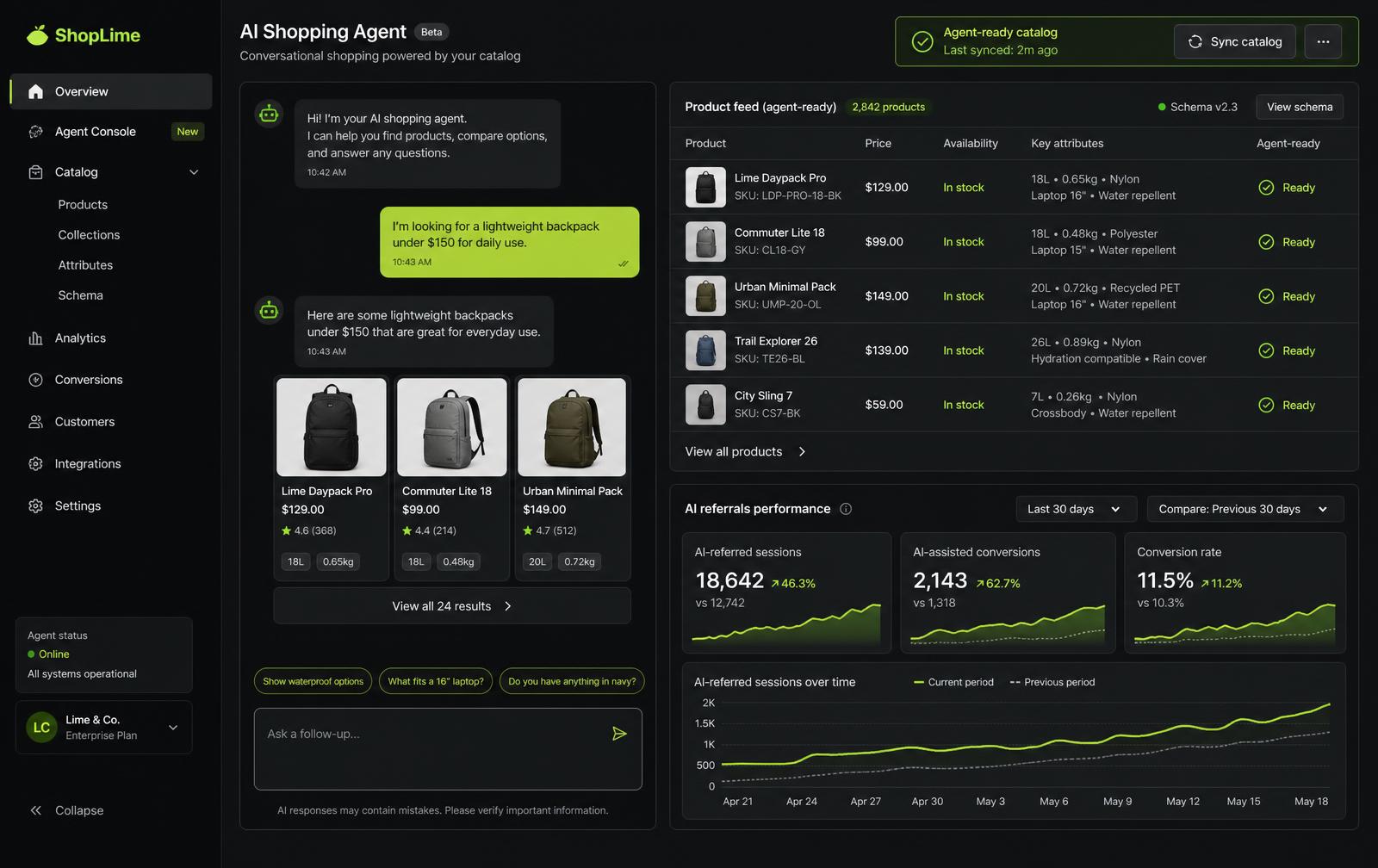Open the Last 30 days dropdown
This screenshot has height=868, width=1378.
[1076, 509]
